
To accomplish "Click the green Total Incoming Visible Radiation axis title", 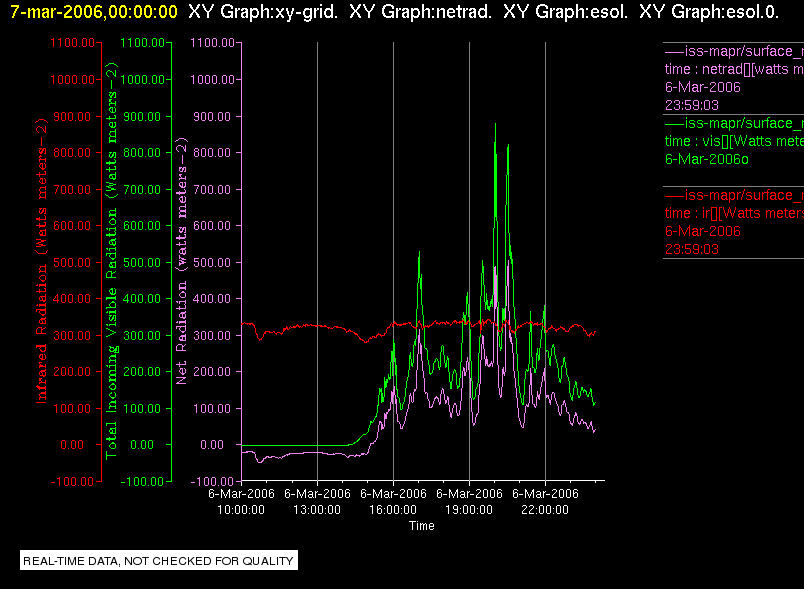I will click(x=111, y=261).
